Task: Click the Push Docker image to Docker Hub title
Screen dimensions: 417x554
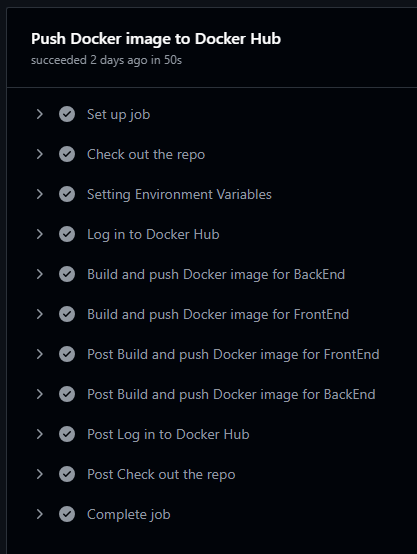Action: (156, 39)
